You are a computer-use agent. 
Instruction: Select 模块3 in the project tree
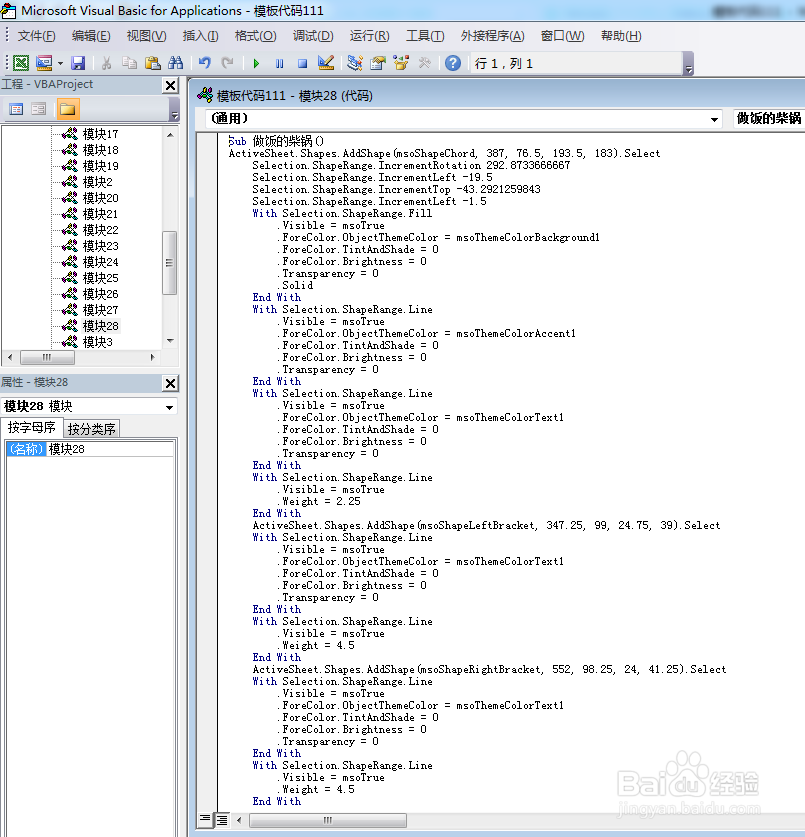click(97, 342)
